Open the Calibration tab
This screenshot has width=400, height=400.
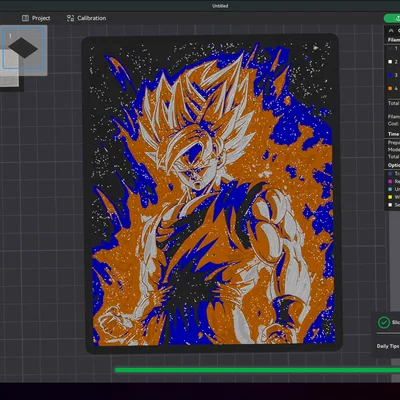coord(86,18)
